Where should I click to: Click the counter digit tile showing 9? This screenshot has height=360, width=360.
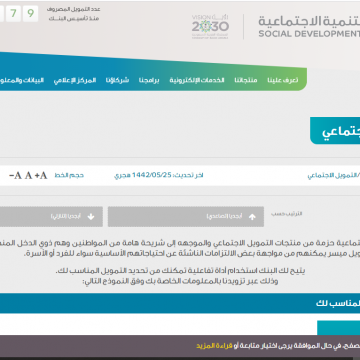31,14
